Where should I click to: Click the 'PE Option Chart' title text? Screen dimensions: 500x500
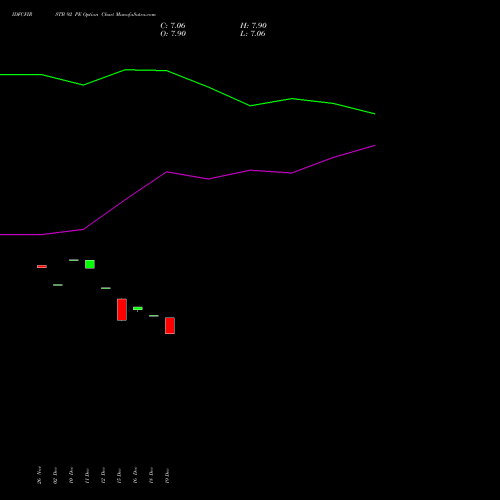point(94,14)
